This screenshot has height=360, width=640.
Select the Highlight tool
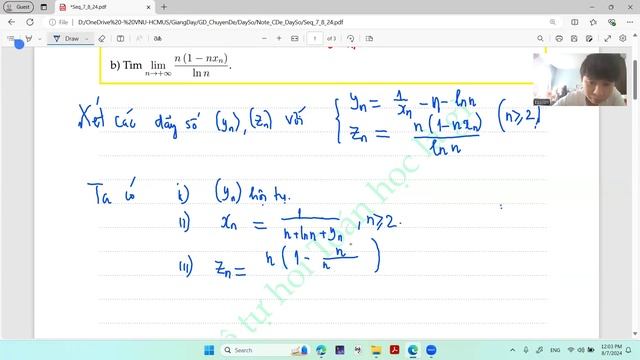tap(29, 38)
